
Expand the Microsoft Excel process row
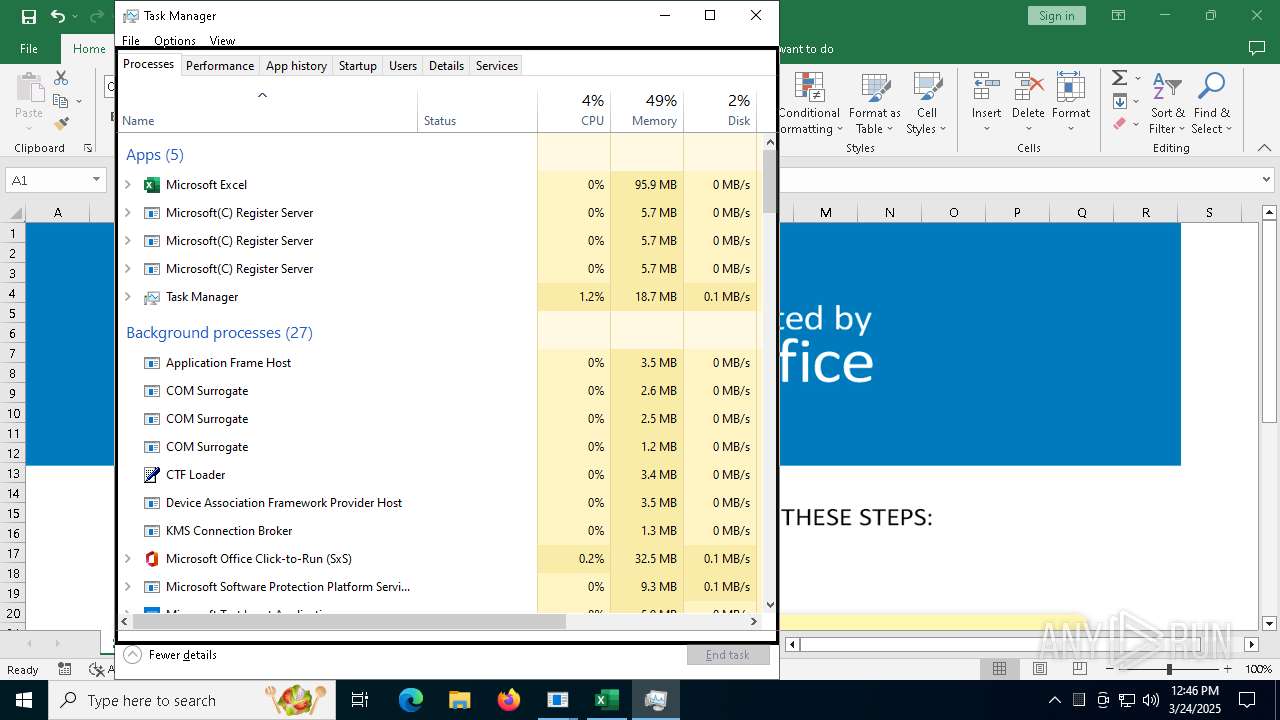click(x=127, y=185)
